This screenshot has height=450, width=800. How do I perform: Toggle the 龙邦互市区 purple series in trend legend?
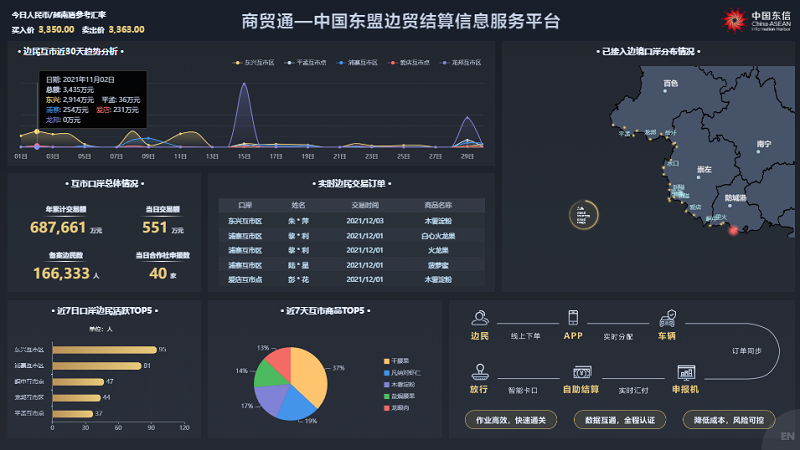pyautogui.click(x=461, y=62)
